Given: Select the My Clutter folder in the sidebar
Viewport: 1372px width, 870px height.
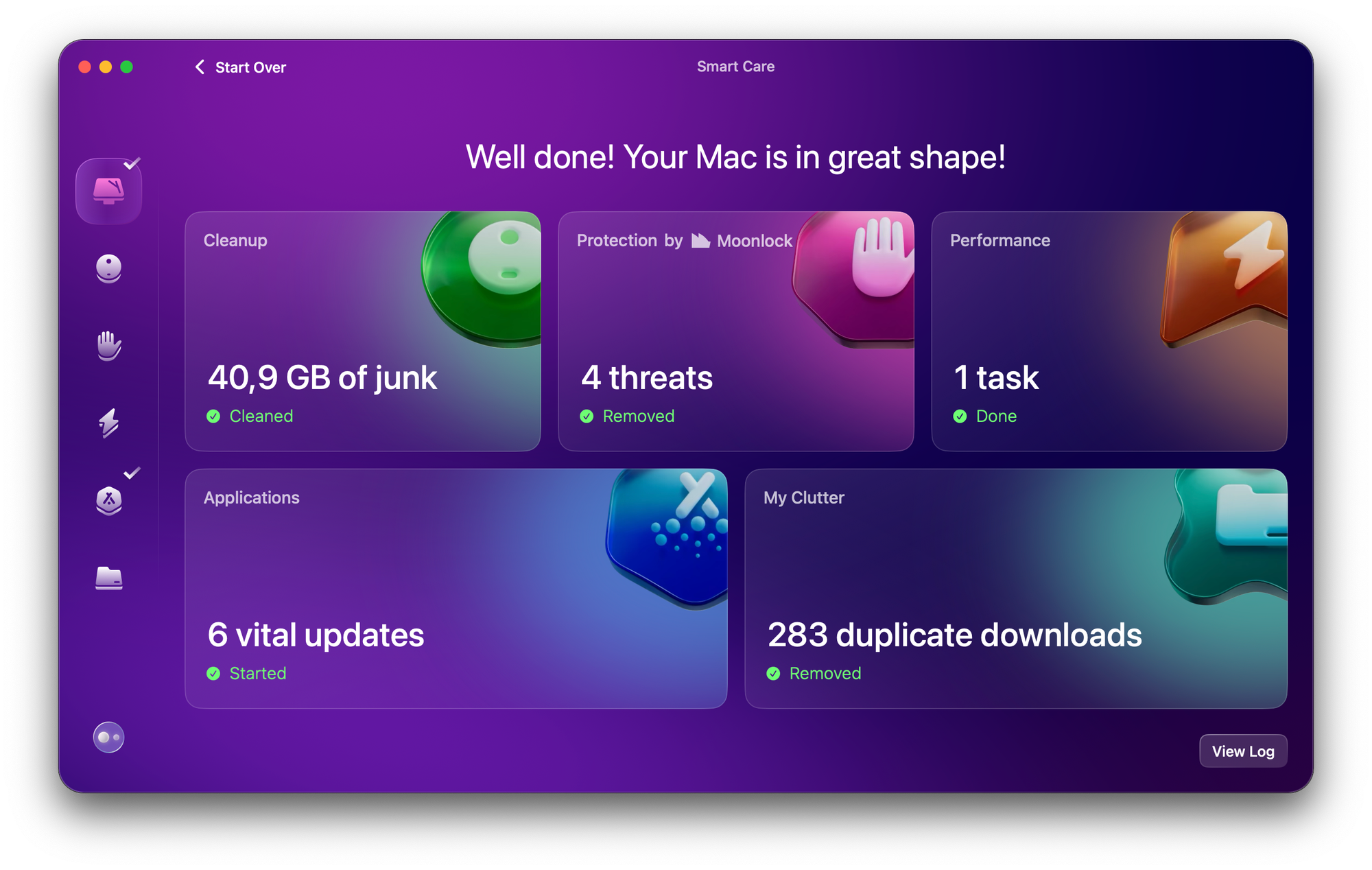Looking at the screenshot, I should click(108, 578).
